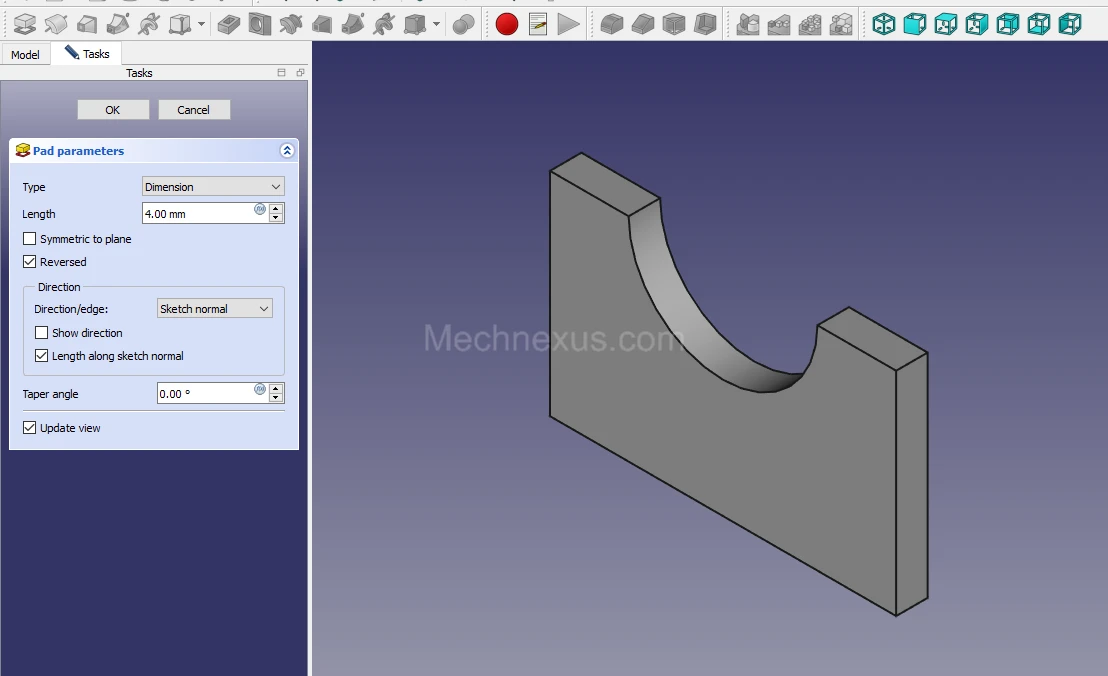Apply the Fillet tool
Screen dimensions: 1108x676
click(x=611, y=24)
